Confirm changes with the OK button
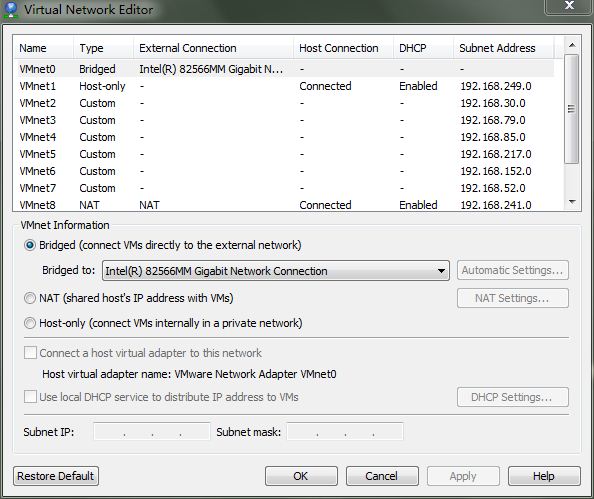 pyautogui.click(x=301, y=476)
